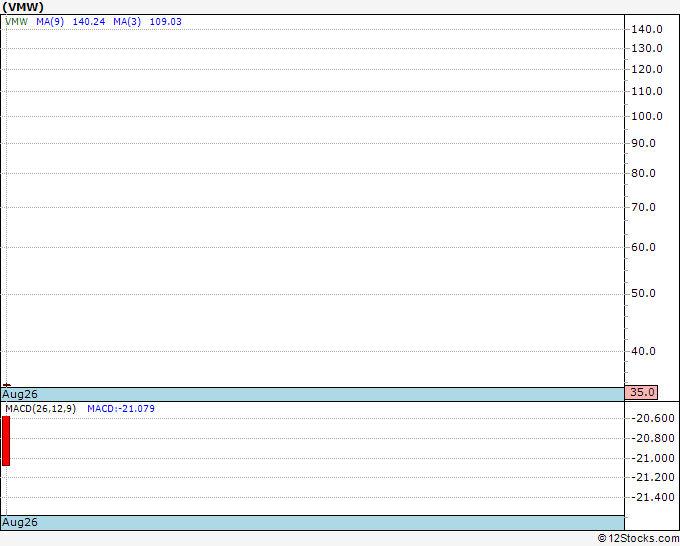Viewport: 680px width, 546px height.
Task: Click the 90.0 price axis label
Action: coord(643,144)
